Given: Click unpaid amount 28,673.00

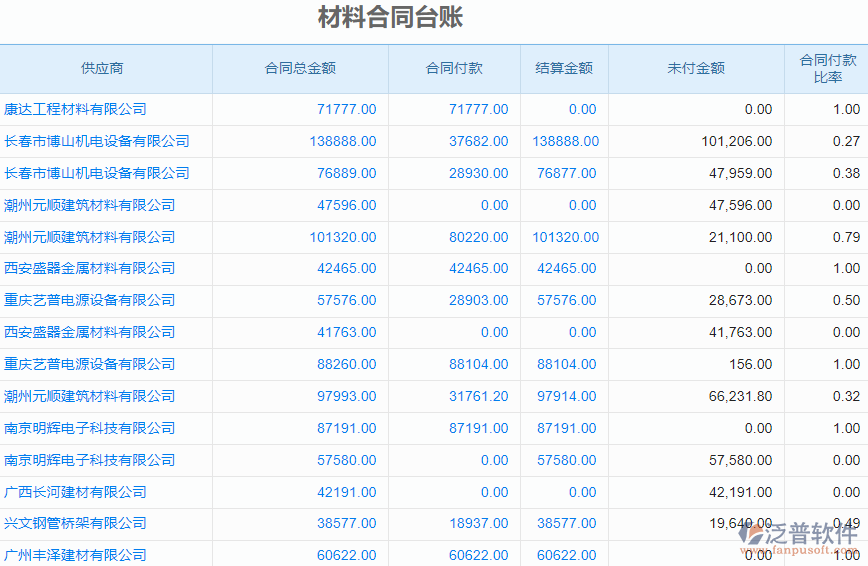Looking at the screenshot, I should (x=741, y=300).
